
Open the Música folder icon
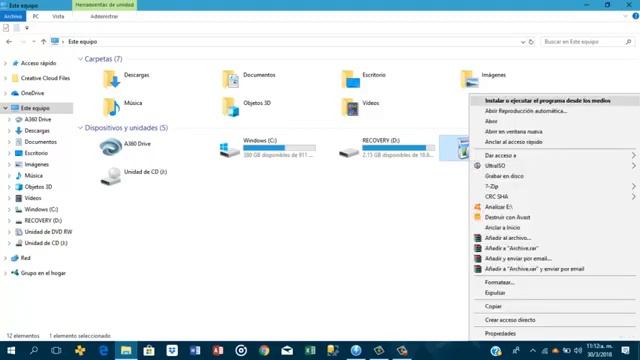pyautogui.click(x=111, y=107)
